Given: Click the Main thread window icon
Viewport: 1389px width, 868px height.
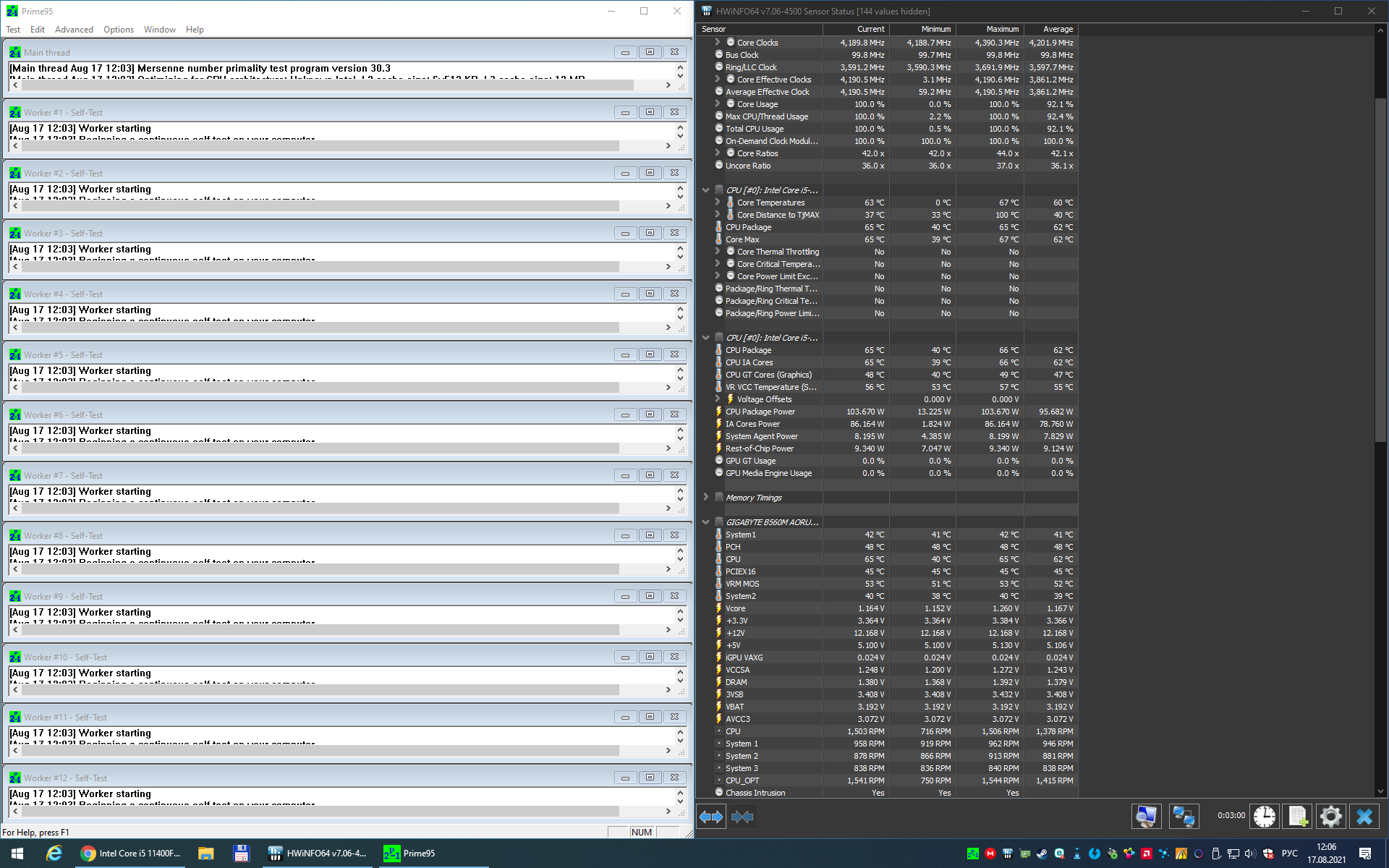Looking at the screenshot, I should point(15,52).
